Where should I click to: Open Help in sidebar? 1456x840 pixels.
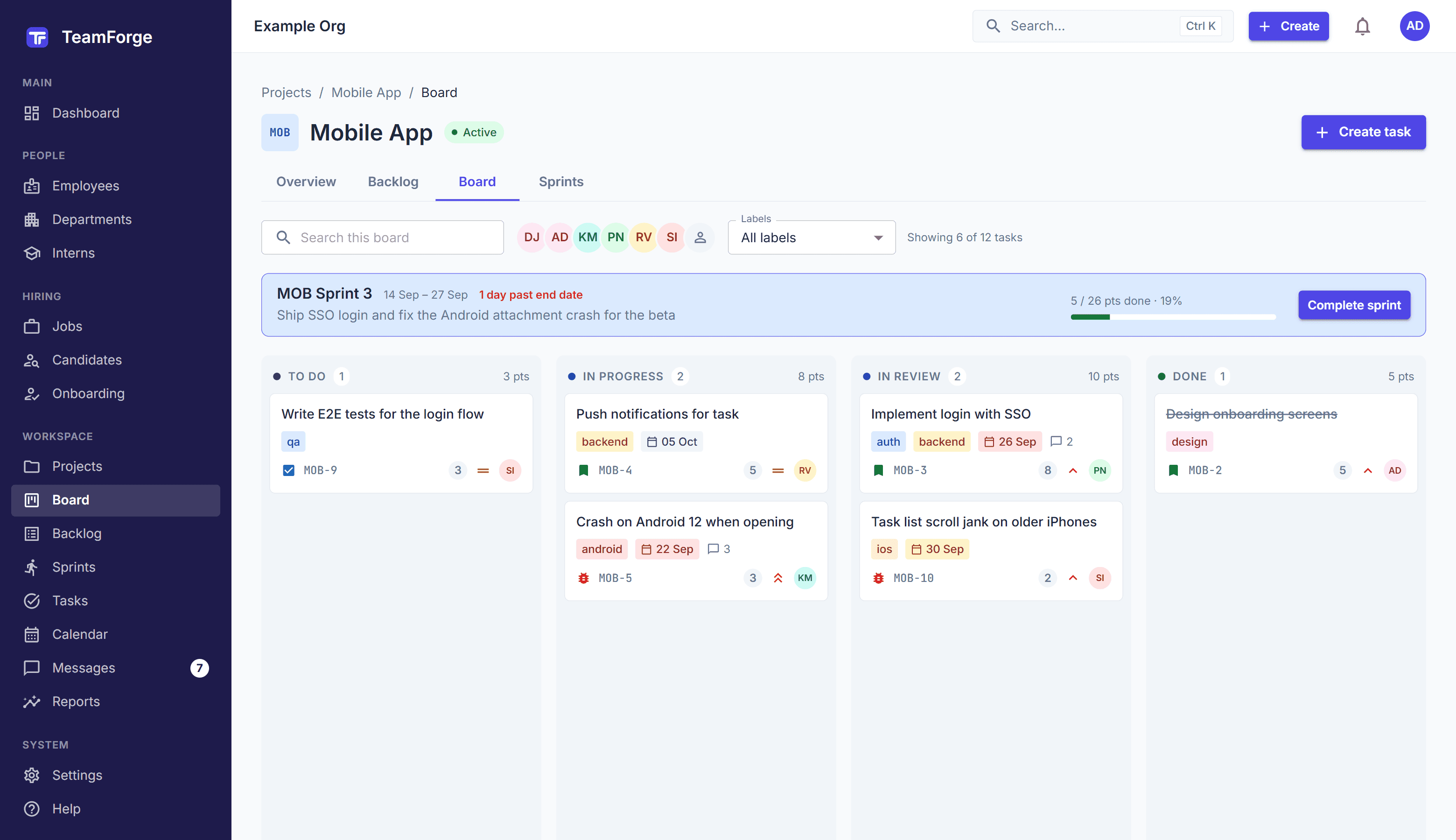pyautogui.click(x=115, y=809)
